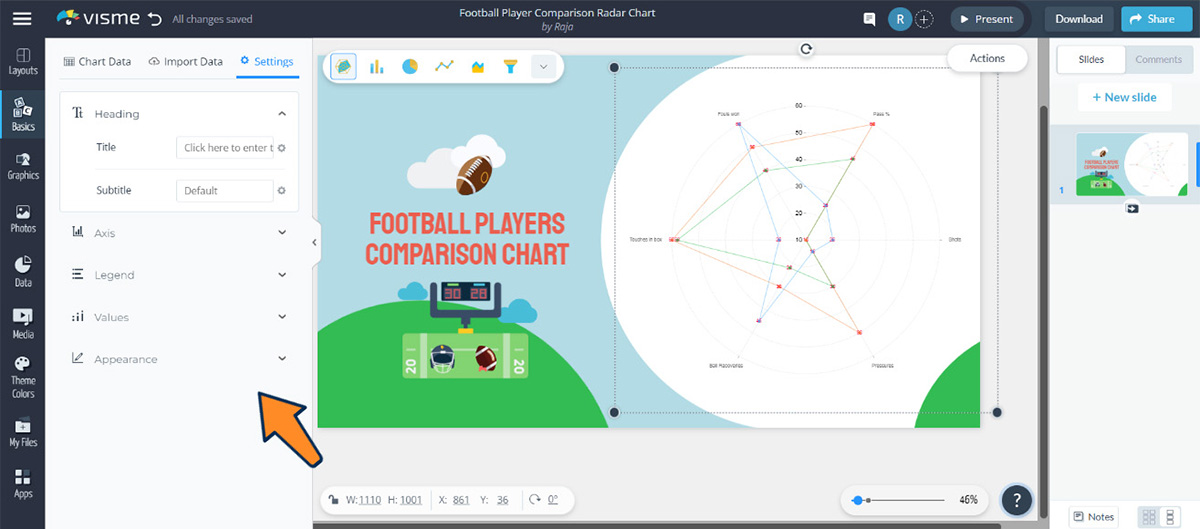
Task: Click the undo arrow icon
Action: [153, 19]
